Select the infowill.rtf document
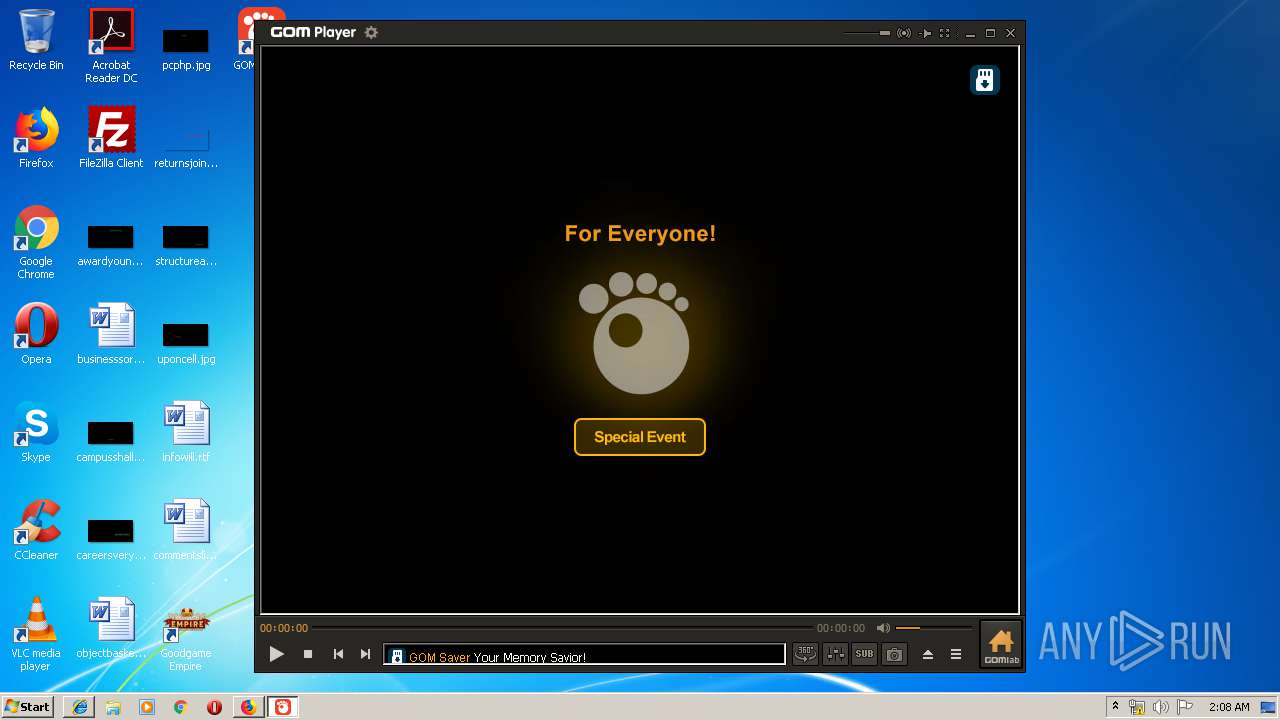Image resolution: width=1280 pixels, height=720 pixels. coord(186,432)
